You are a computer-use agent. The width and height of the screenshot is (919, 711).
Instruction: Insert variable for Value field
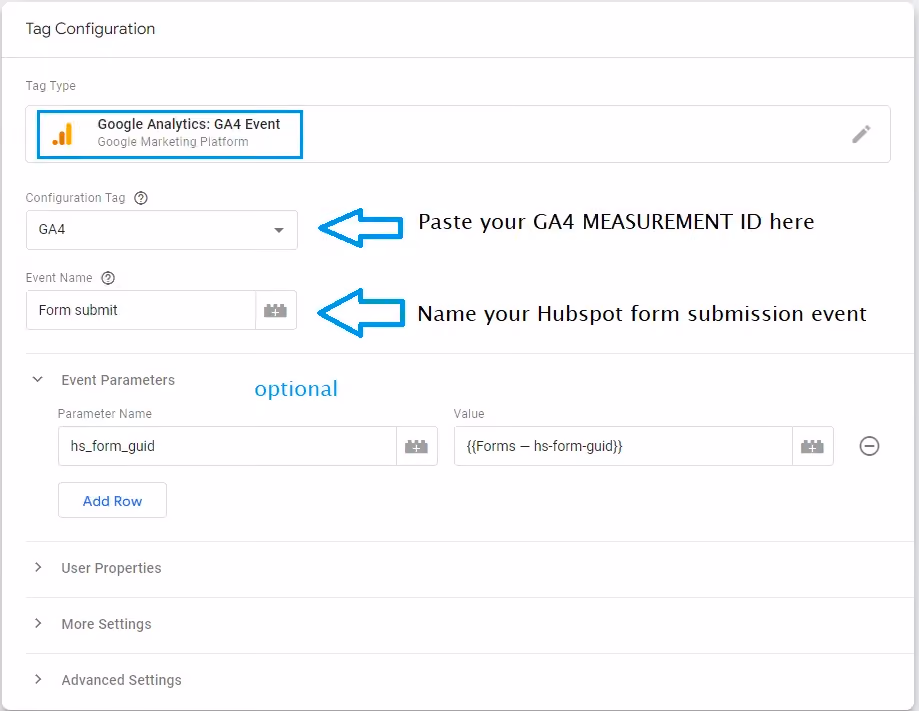coord(812,446)
